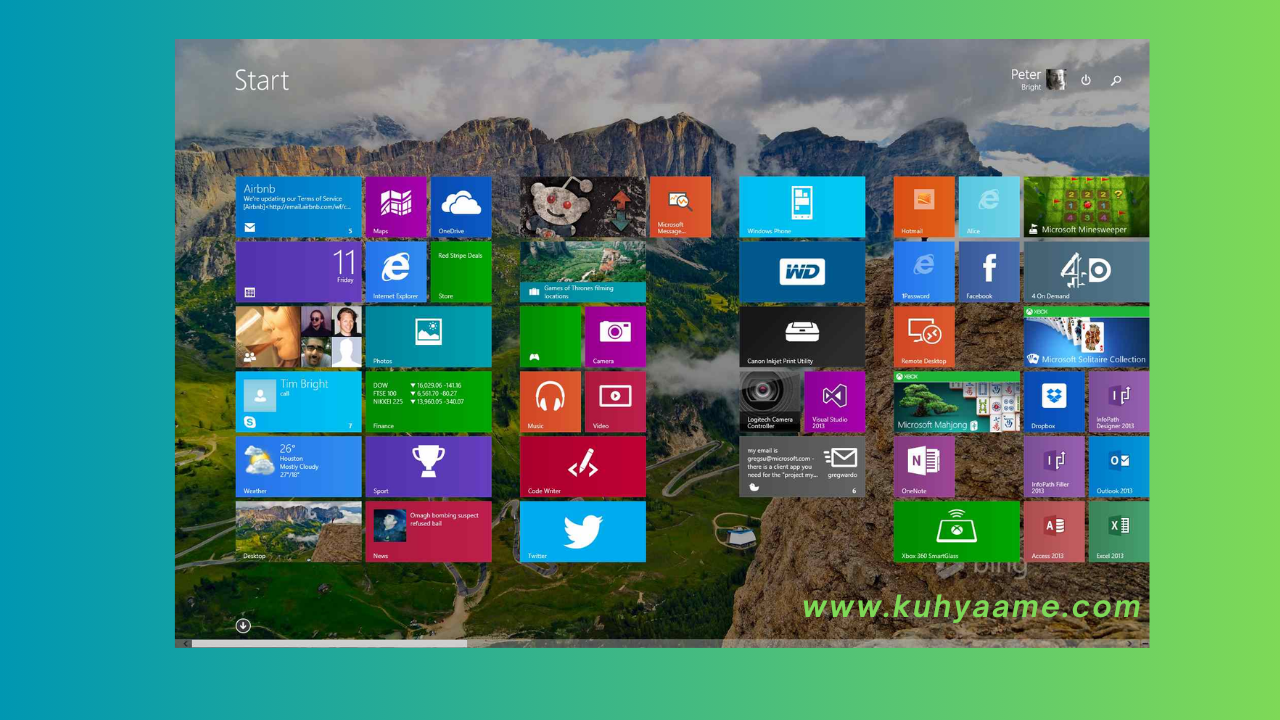Show all apps with the down arrow

[x=243, y=626]
